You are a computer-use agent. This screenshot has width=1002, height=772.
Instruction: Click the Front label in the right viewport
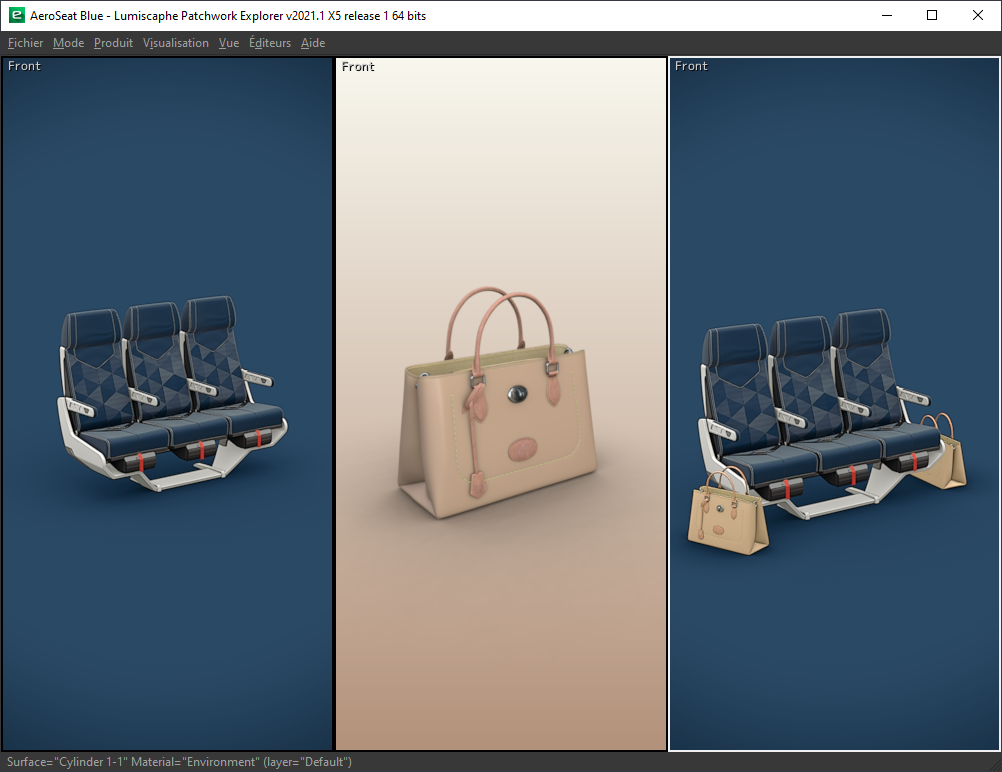(x=691, y=66)
